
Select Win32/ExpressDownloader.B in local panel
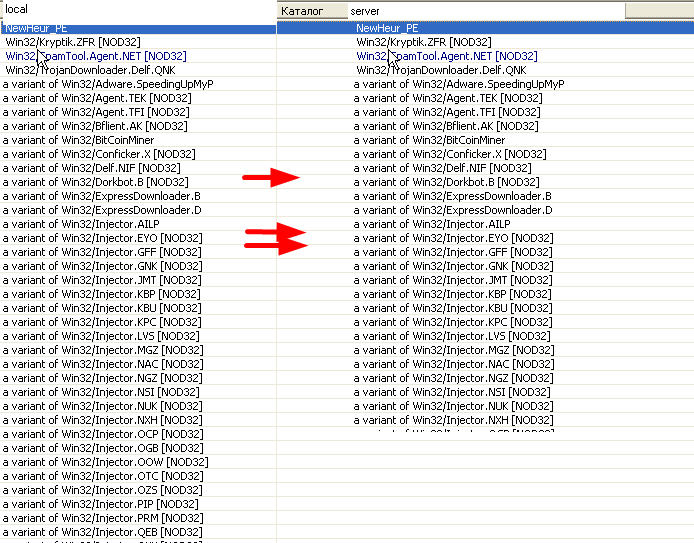(101, 196)
